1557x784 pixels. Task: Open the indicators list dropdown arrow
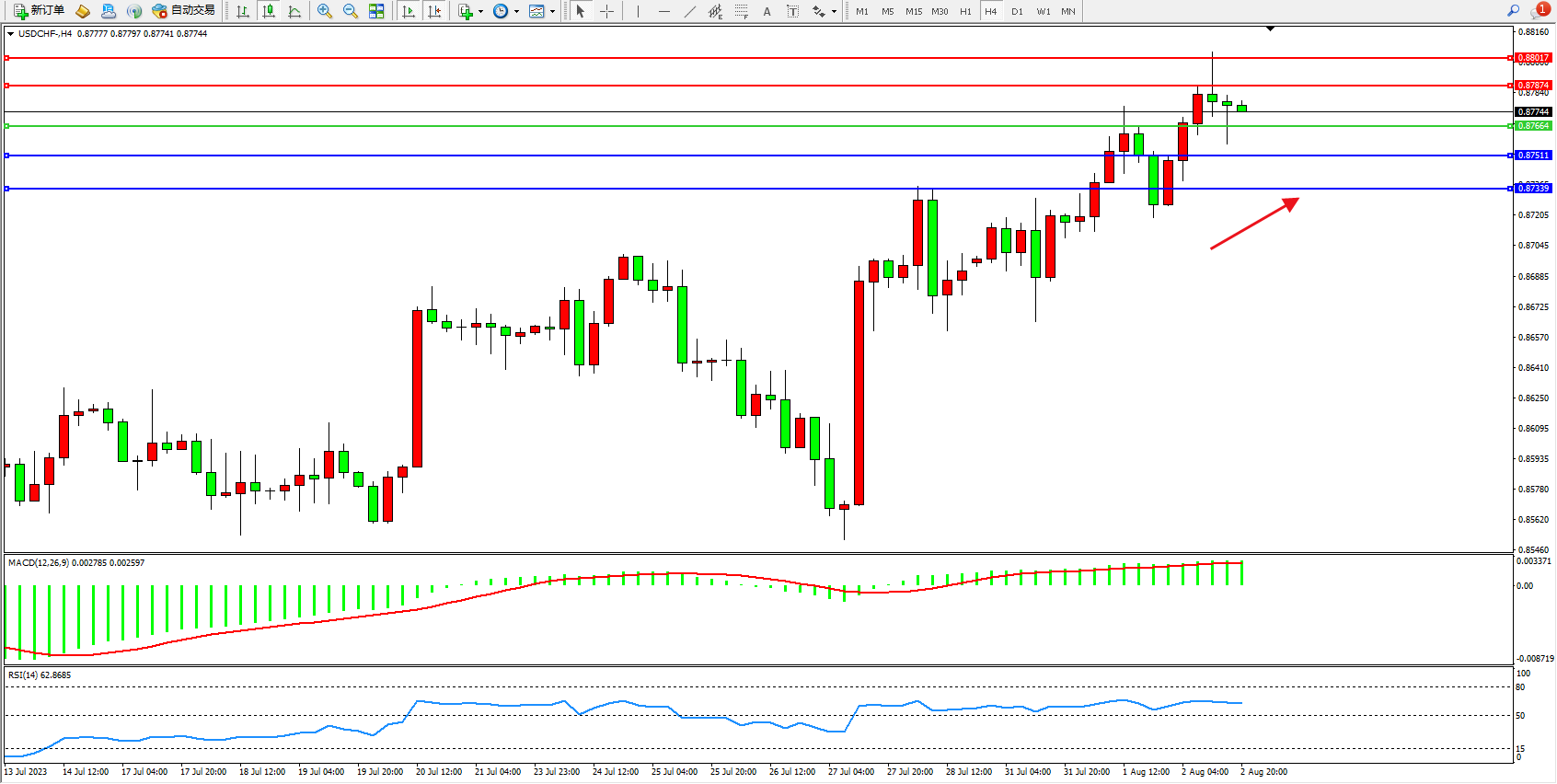pyautogui.click(x=480, y=12)
